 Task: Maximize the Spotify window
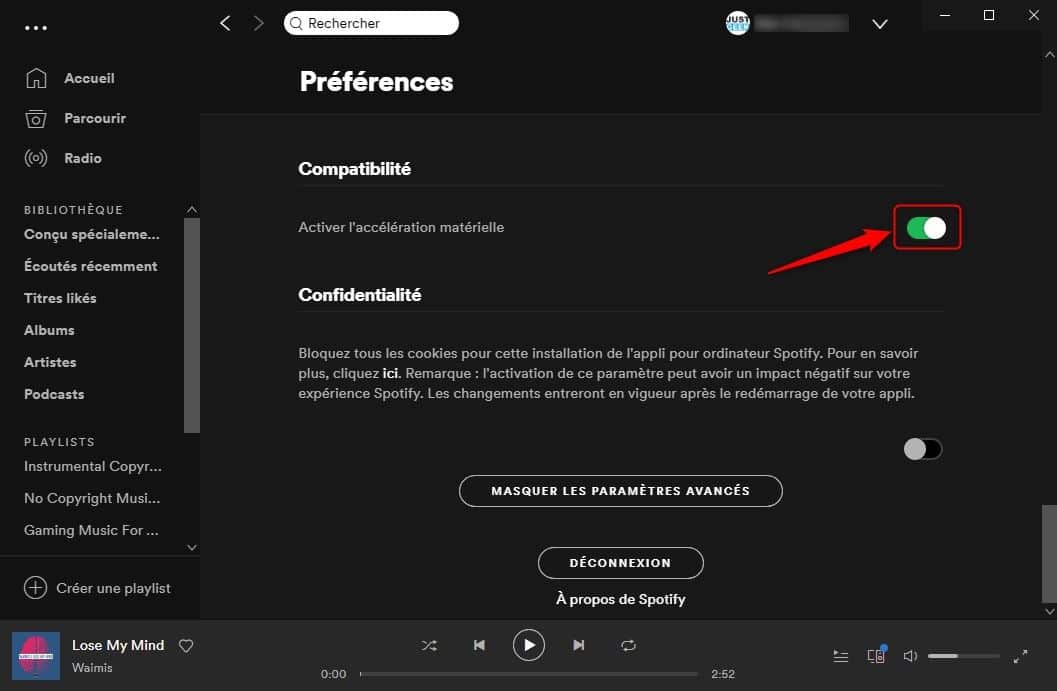click(989, 16)
